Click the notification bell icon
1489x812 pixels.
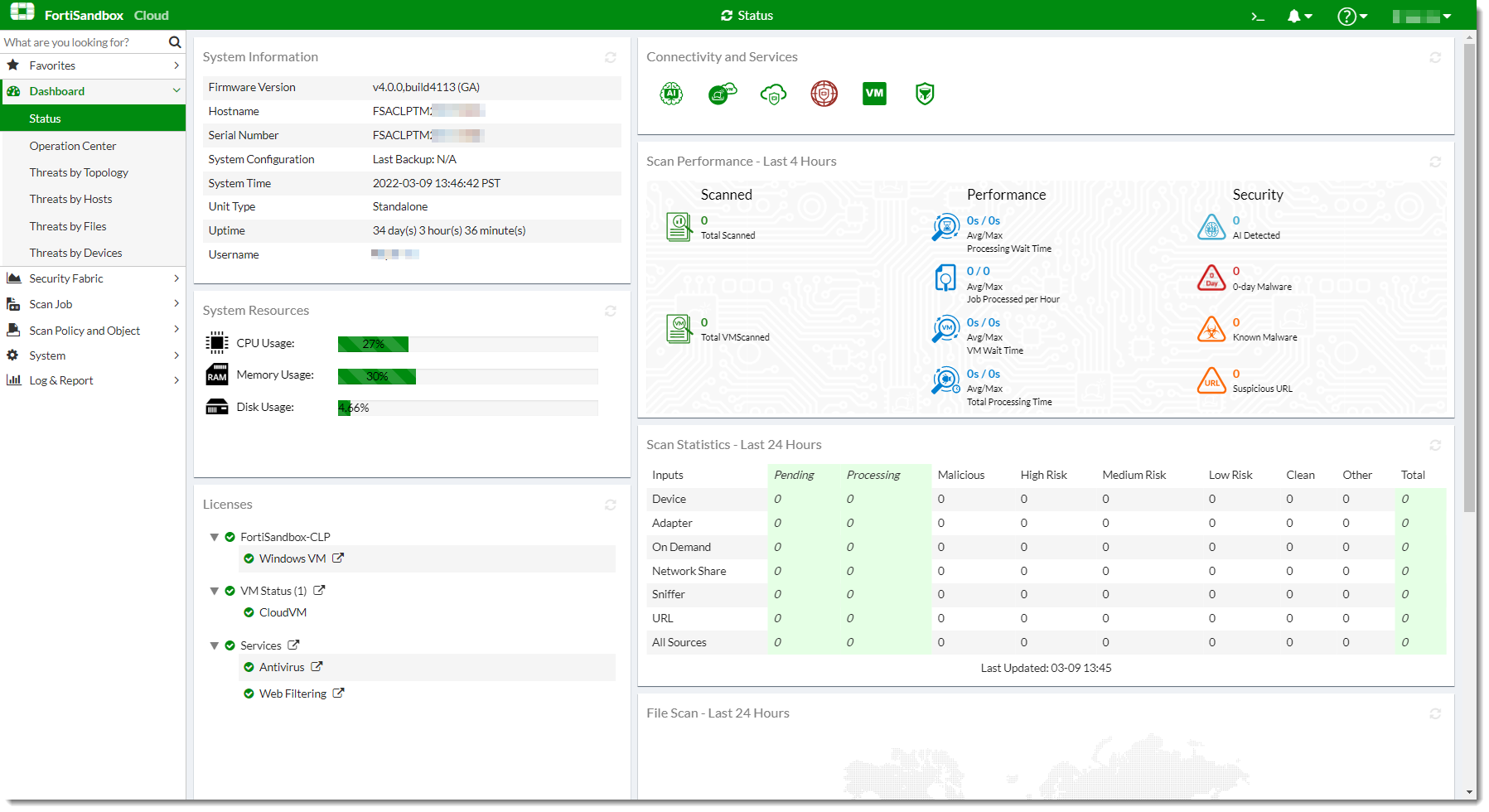pos(1294,15)
